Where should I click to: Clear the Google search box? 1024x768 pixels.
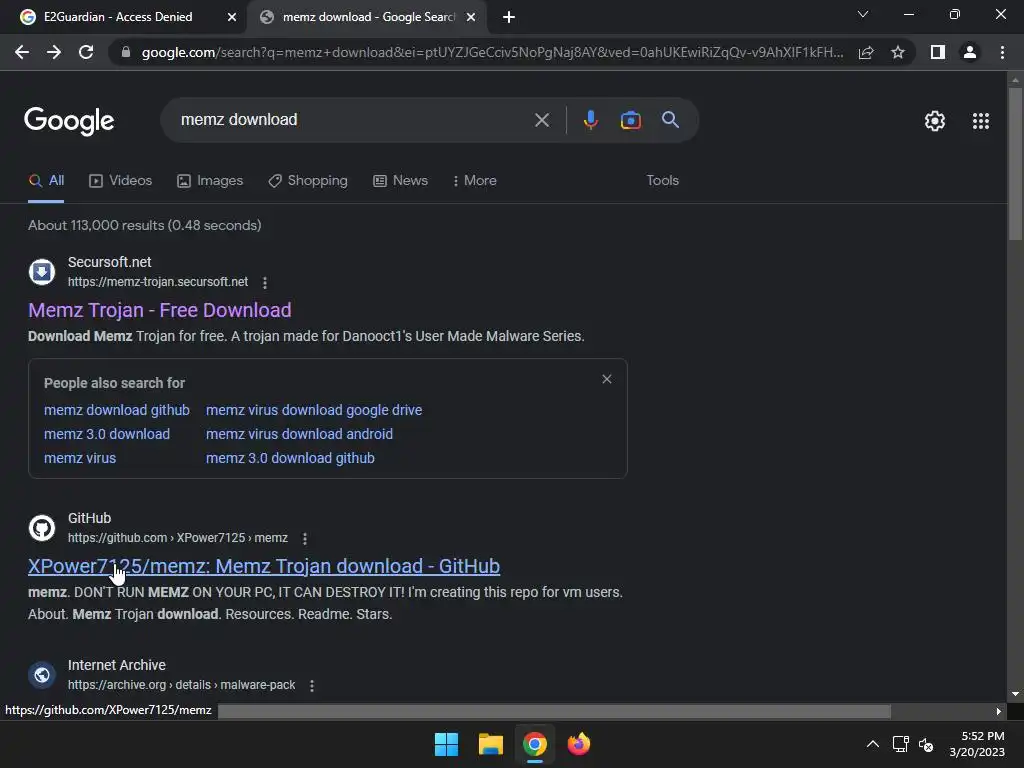(x=542, y=120)
